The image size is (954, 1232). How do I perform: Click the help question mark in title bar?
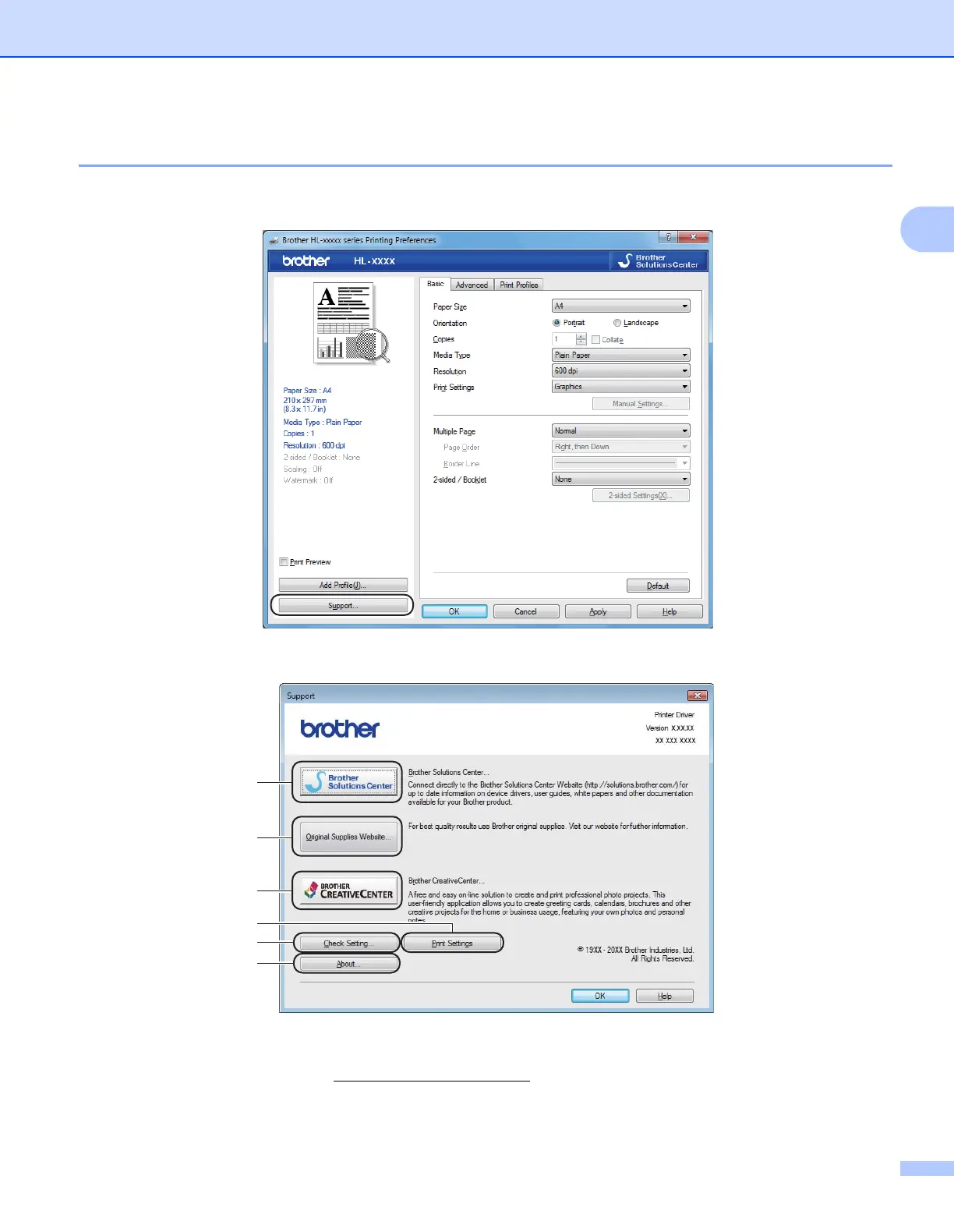coord(667,238)
